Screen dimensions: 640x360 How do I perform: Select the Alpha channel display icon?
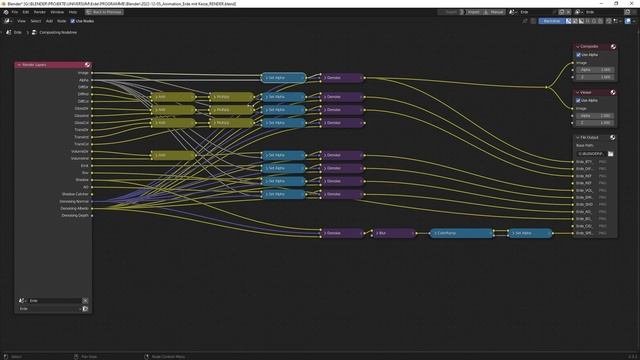pos(582,21)
